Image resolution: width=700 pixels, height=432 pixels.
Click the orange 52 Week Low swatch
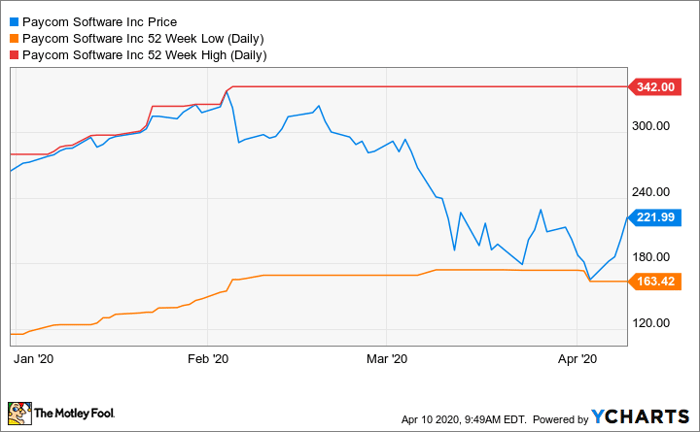[x=11, y=38]
